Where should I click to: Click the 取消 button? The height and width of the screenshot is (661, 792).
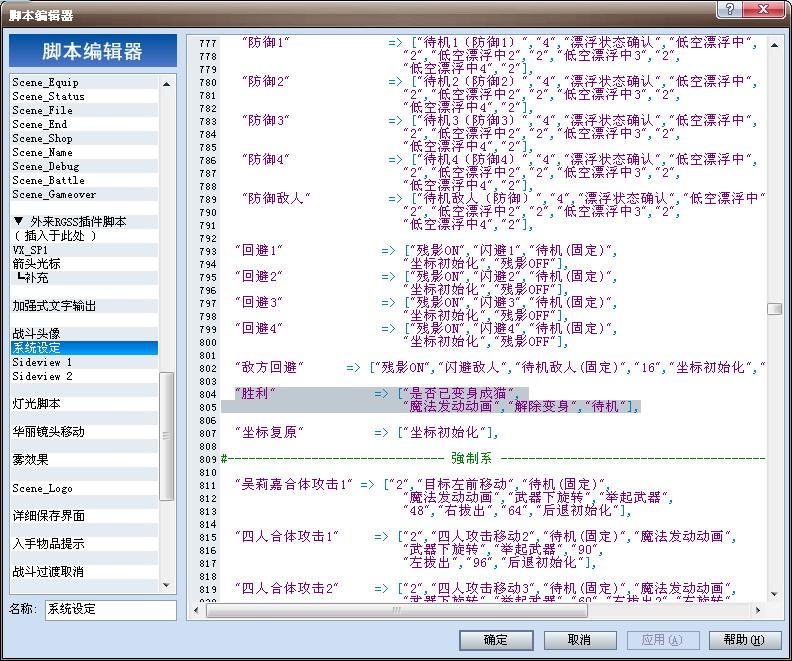pyautogui.click(x=579, y=640)
